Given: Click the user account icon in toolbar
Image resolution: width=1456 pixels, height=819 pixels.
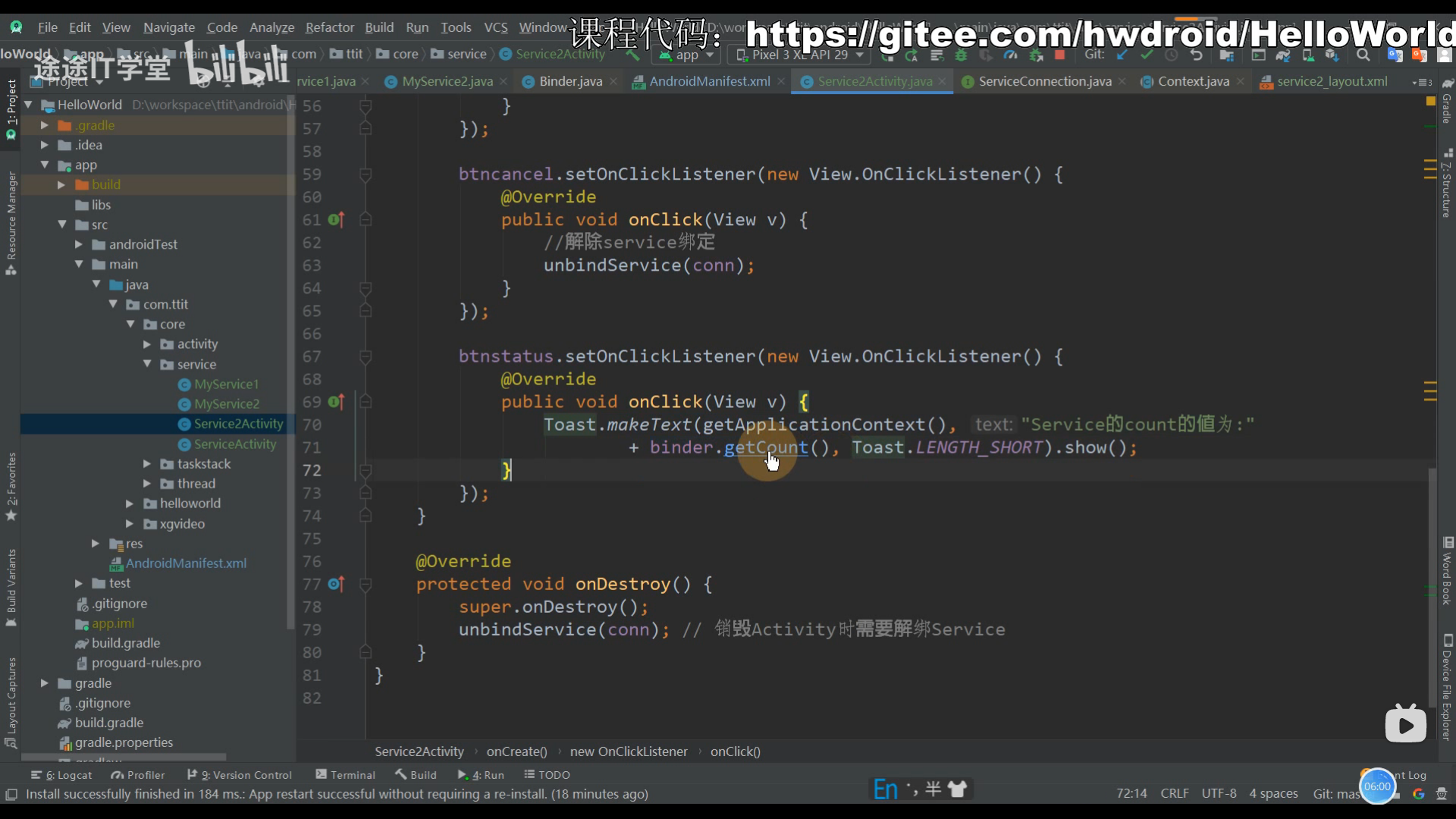Looking at the screenshot, I should [x=1445, y=55].
